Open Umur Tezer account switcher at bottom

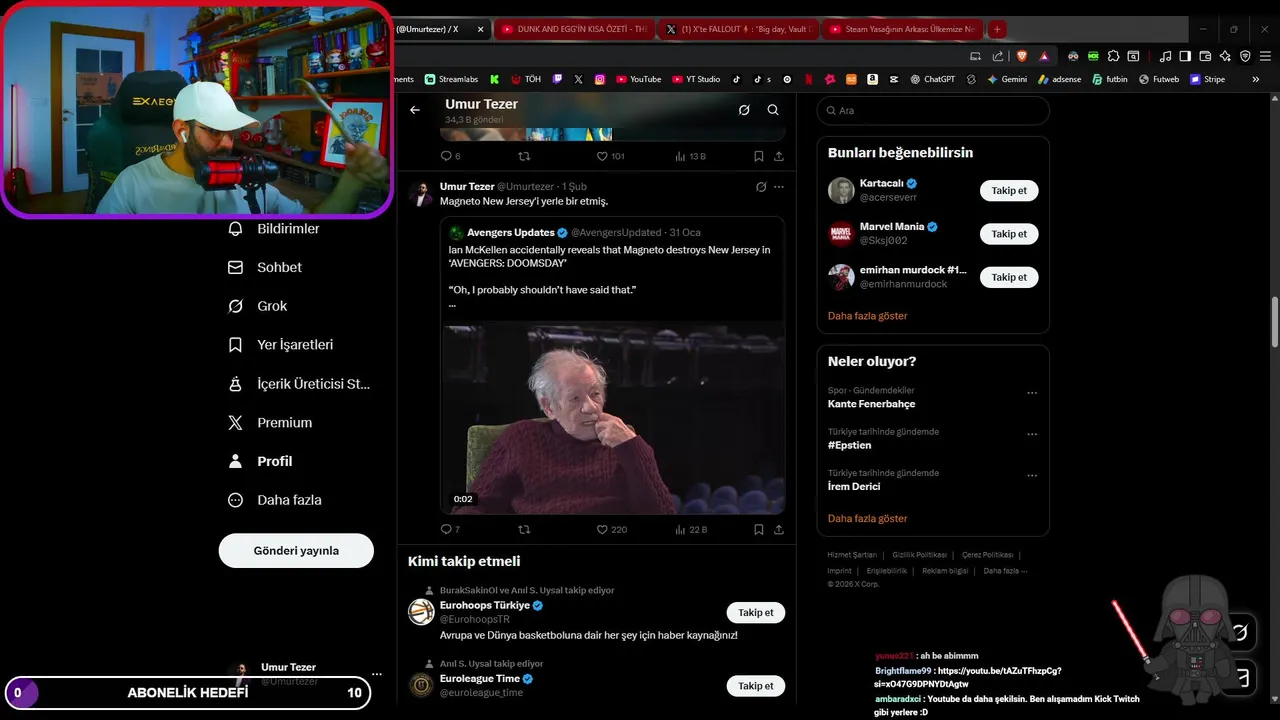[295, 674]
